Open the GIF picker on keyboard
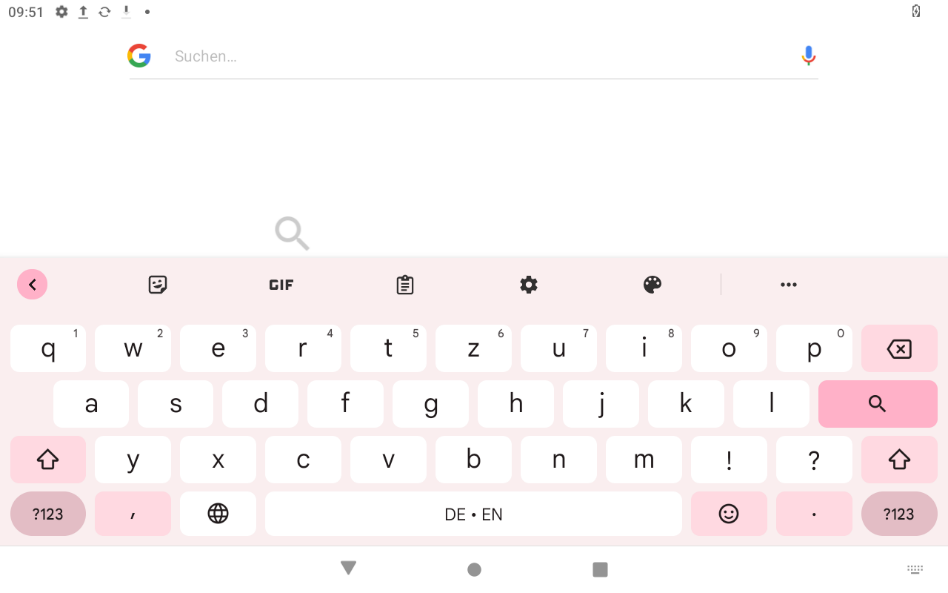 (281, 285)
